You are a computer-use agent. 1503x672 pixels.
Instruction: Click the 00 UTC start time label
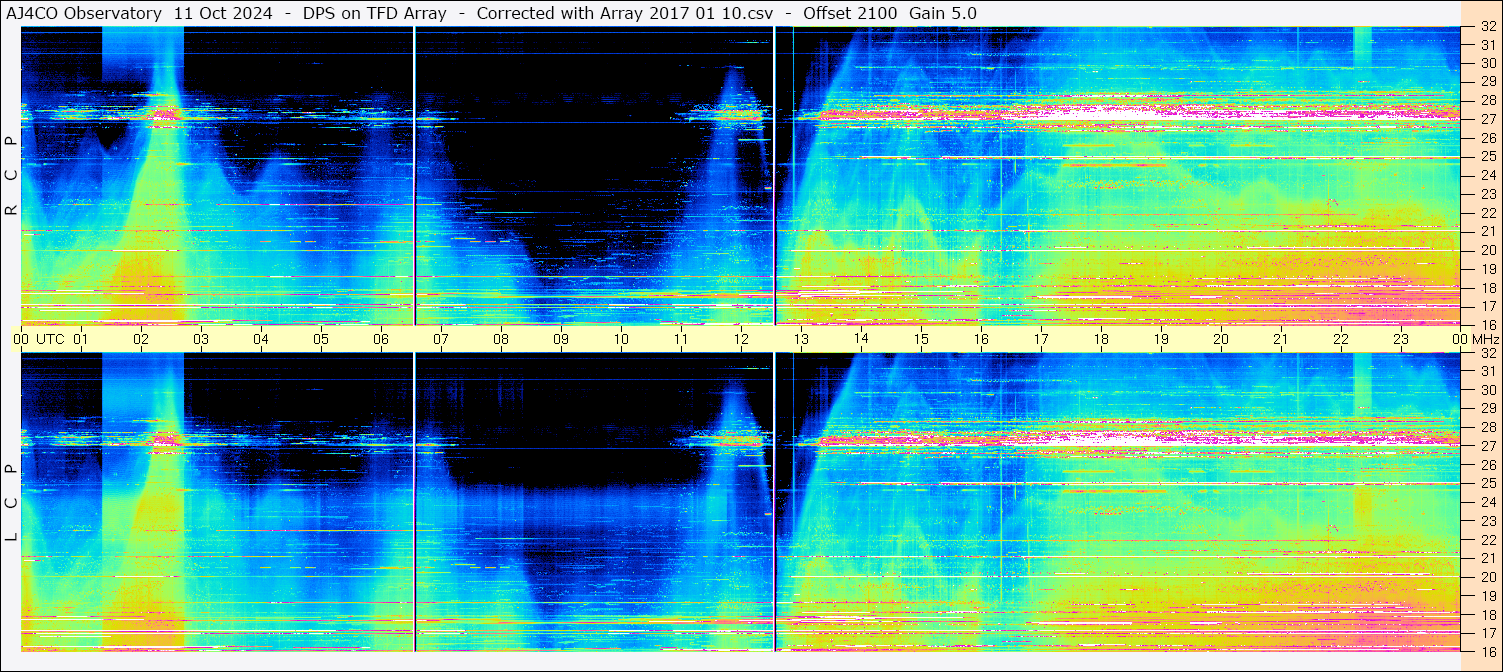[x=38, y=339]
